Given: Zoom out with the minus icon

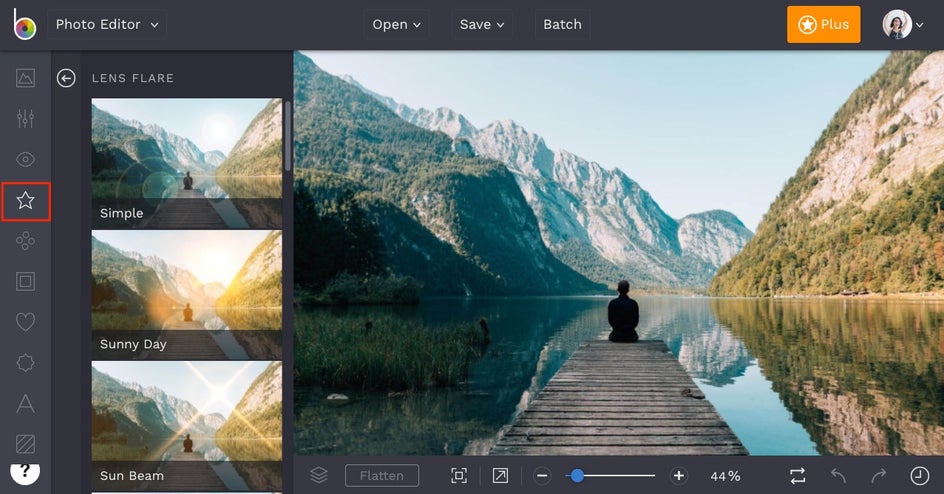Looking at the screenshot, I should click(x=542, y=476).
